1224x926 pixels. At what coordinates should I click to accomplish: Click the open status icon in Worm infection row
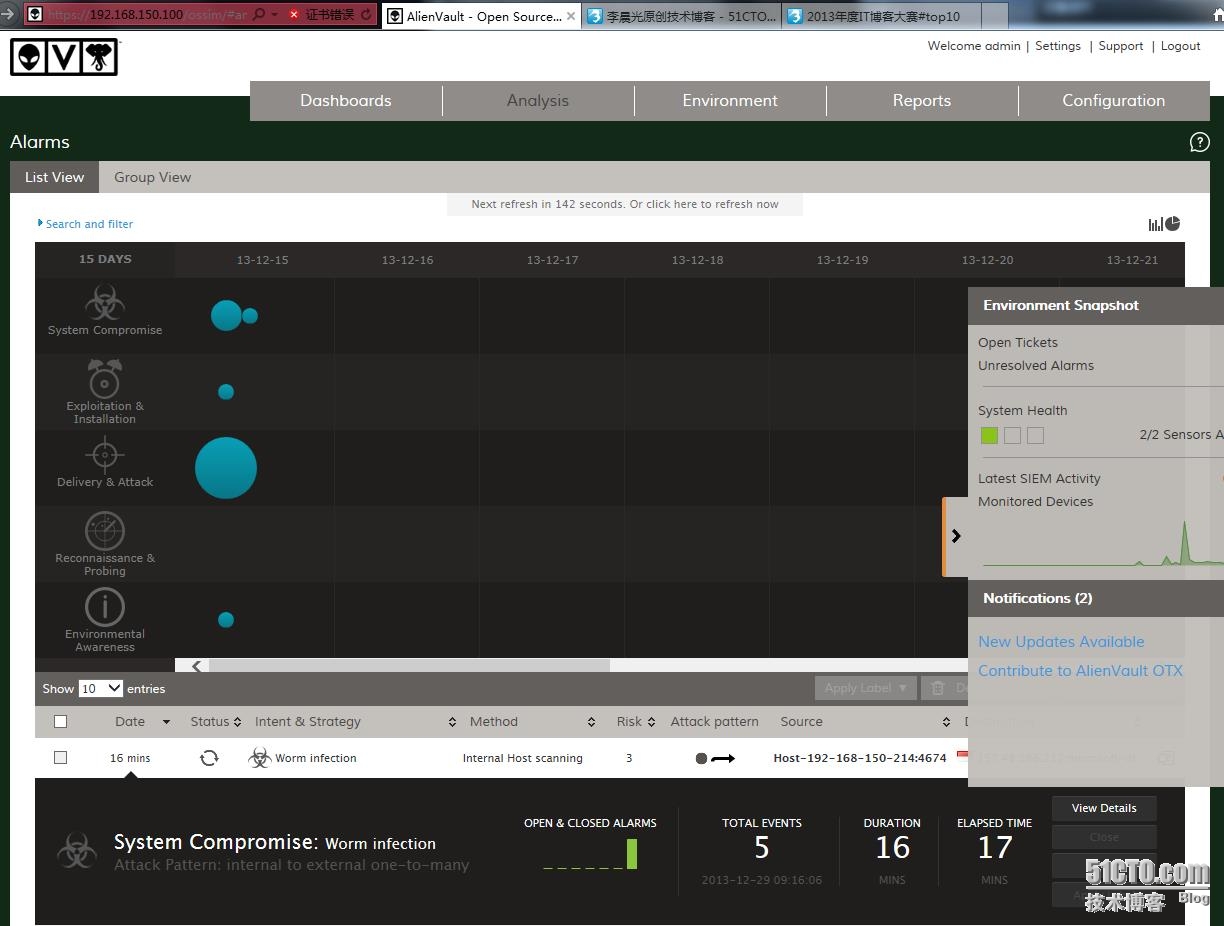pyautogui.click(x=209, y=758)
